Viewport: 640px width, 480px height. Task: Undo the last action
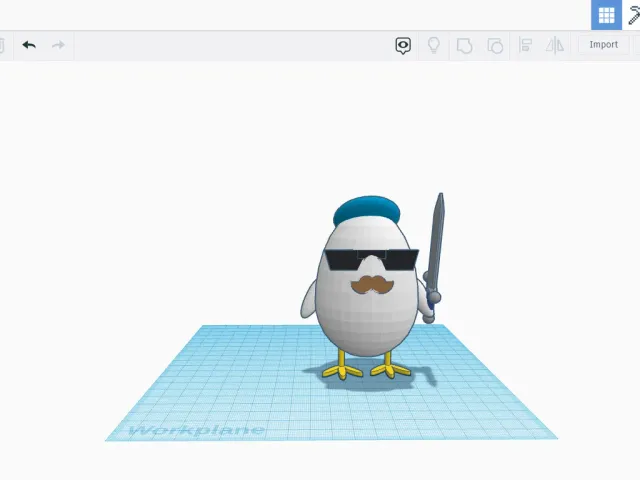(x=29, y=45)
